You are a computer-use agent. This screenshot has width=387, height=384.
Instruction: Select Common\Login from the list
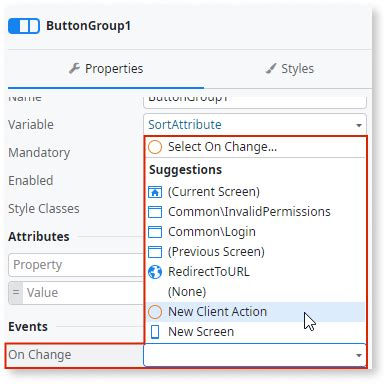[x=256, y=232]
